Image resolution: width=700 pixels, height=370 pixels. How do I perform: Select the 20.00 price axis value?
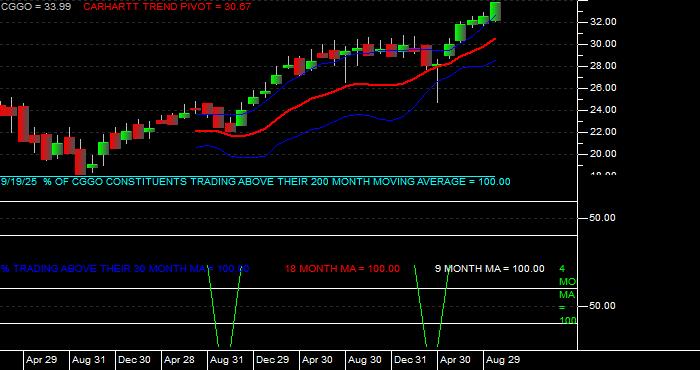(x=603, y=154)
